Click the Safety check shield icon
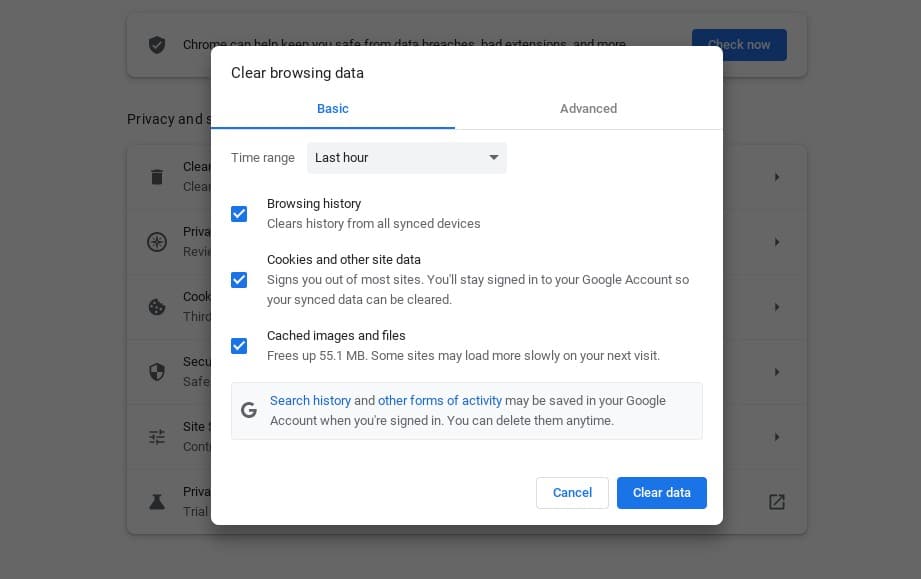 tap(157, 45)
